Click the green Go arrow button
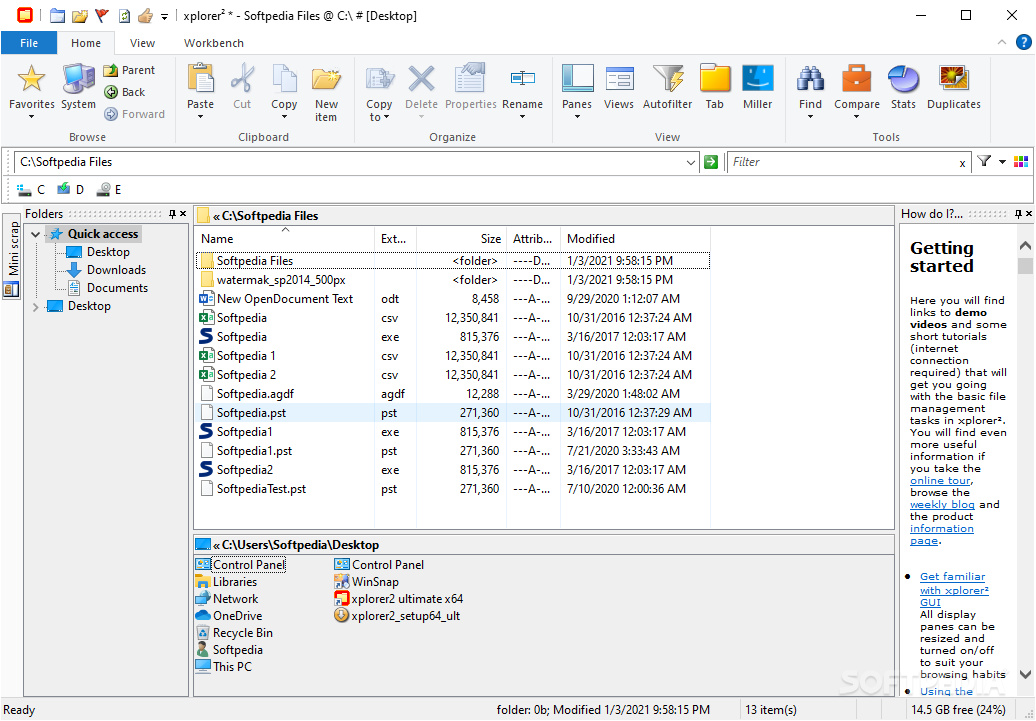 coord(711,162)
